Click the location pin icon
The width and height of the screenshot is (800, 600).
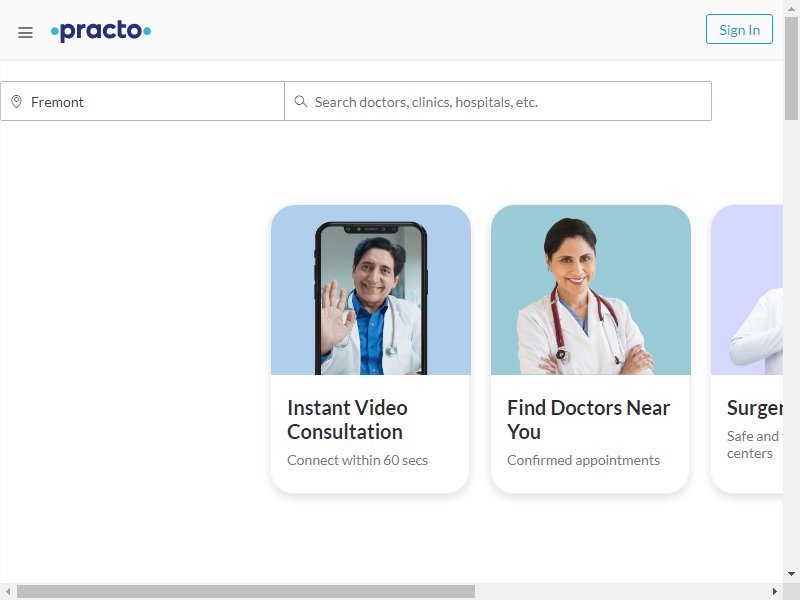click(16, 102)
